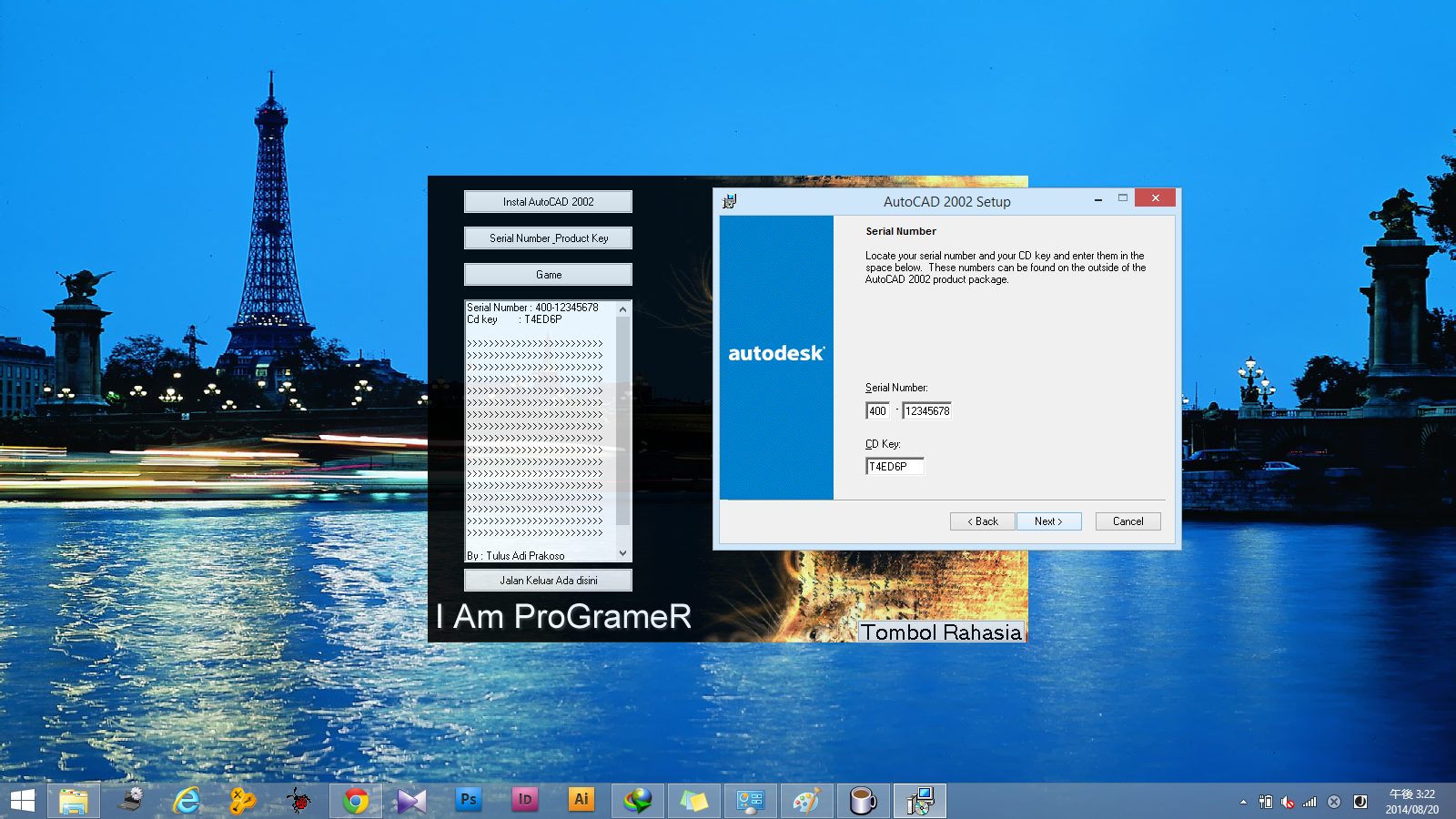Open File Explorer from the taskbar
The image size is (1456, 819).
(x=74, y=801)
